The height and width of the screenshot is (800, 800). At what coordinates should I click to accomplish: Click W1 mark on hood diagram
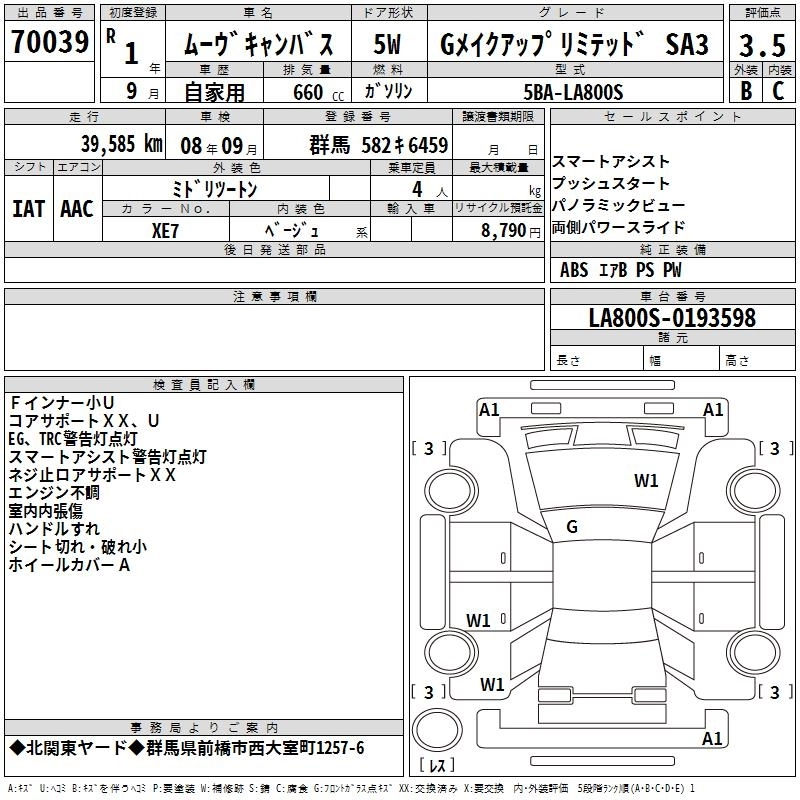click(x=646, y=480)
